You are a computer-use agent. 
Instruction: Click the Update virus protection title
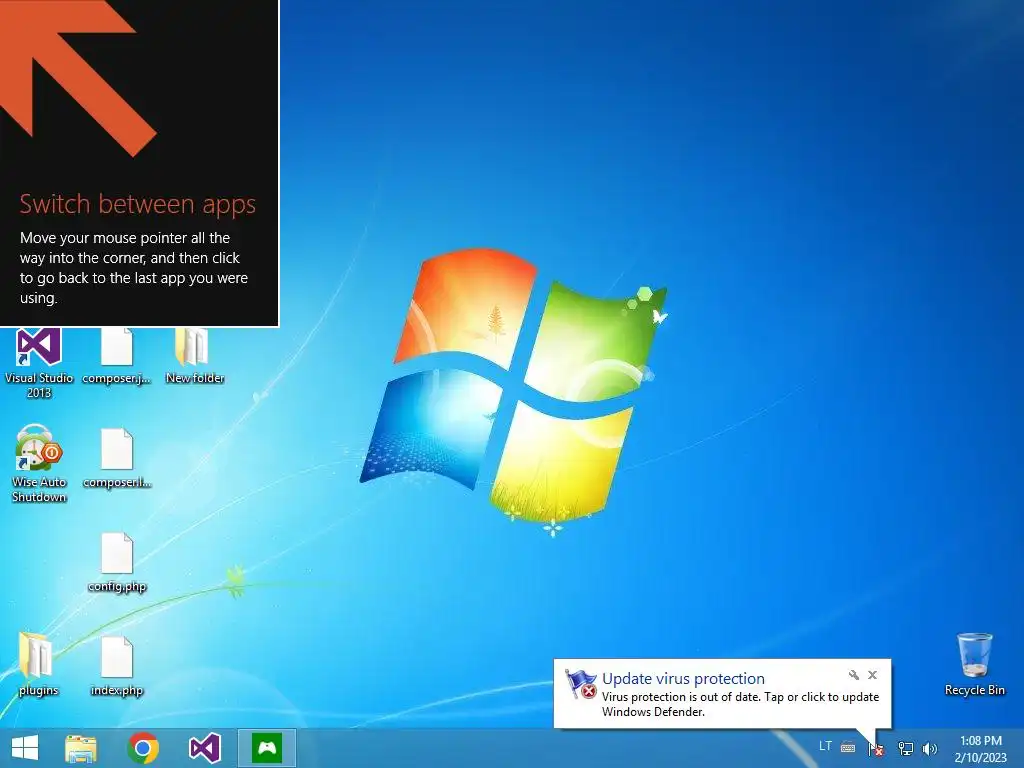pyautogui.click(x=683, y=679)
